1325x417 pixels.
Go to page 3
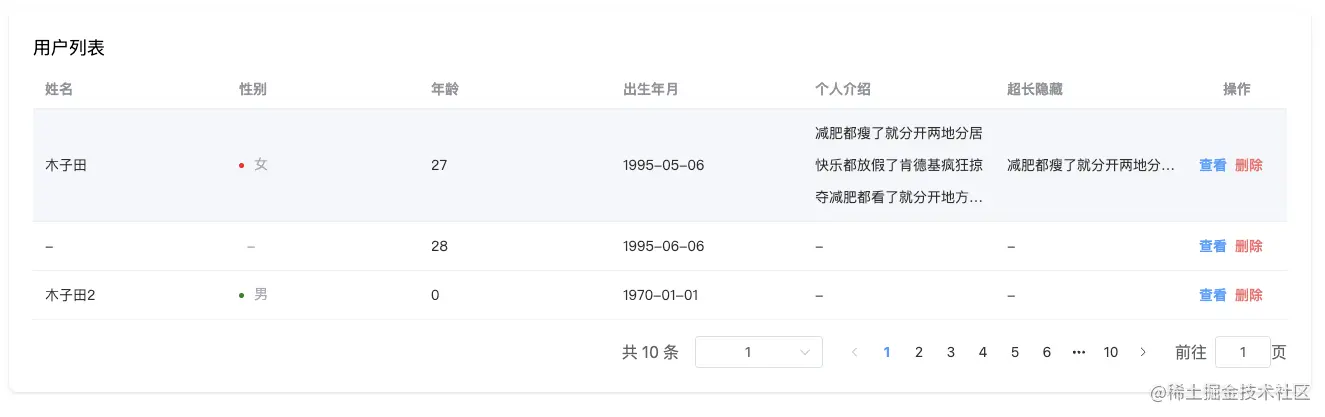(951, 352)
